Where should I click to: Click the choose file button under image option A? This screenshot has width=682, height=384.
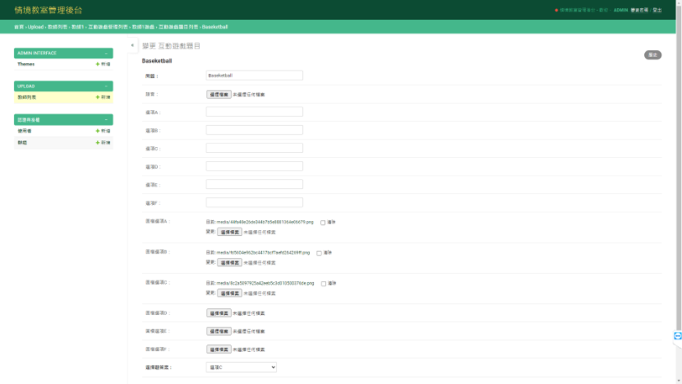point(230,232)
